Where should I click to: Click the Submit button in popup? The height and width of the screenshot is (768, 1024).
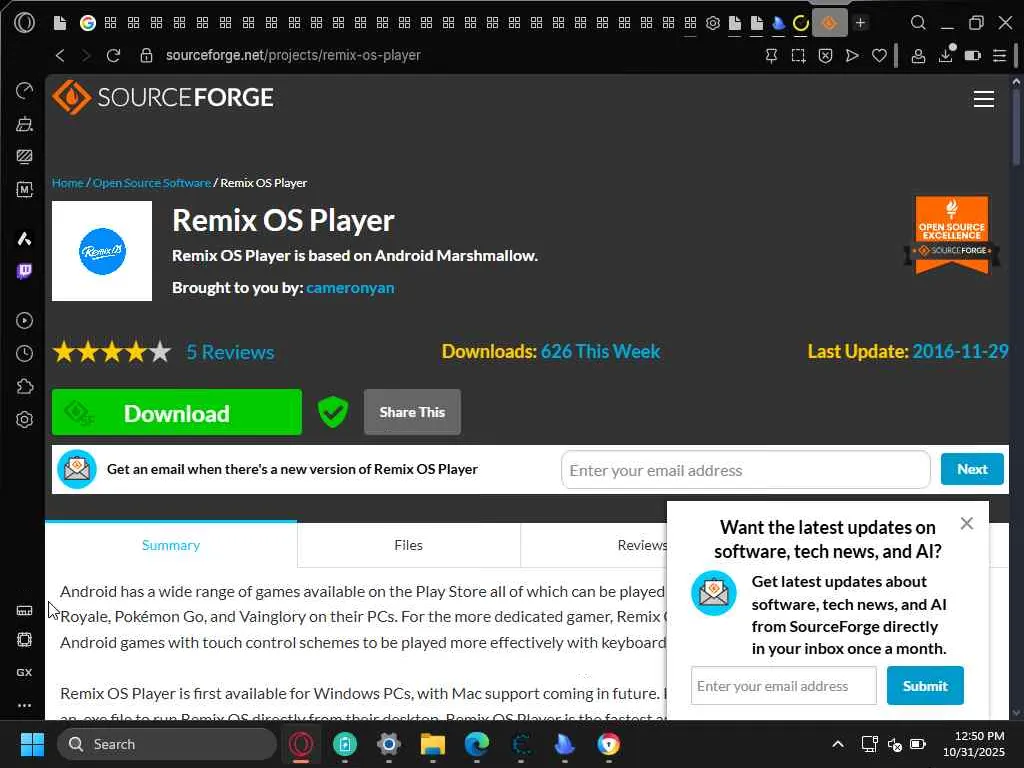925,686
